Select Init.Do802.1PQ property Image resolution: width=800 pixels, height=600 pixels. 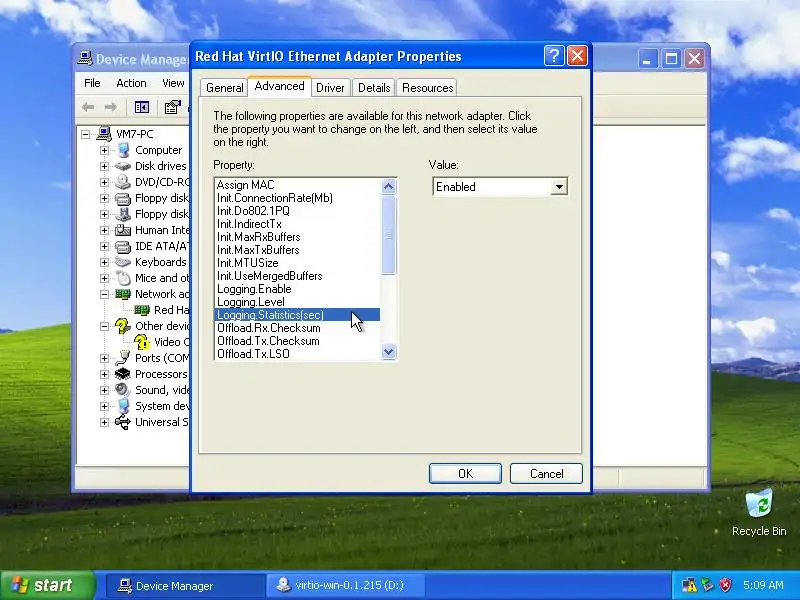pos(297,211)
